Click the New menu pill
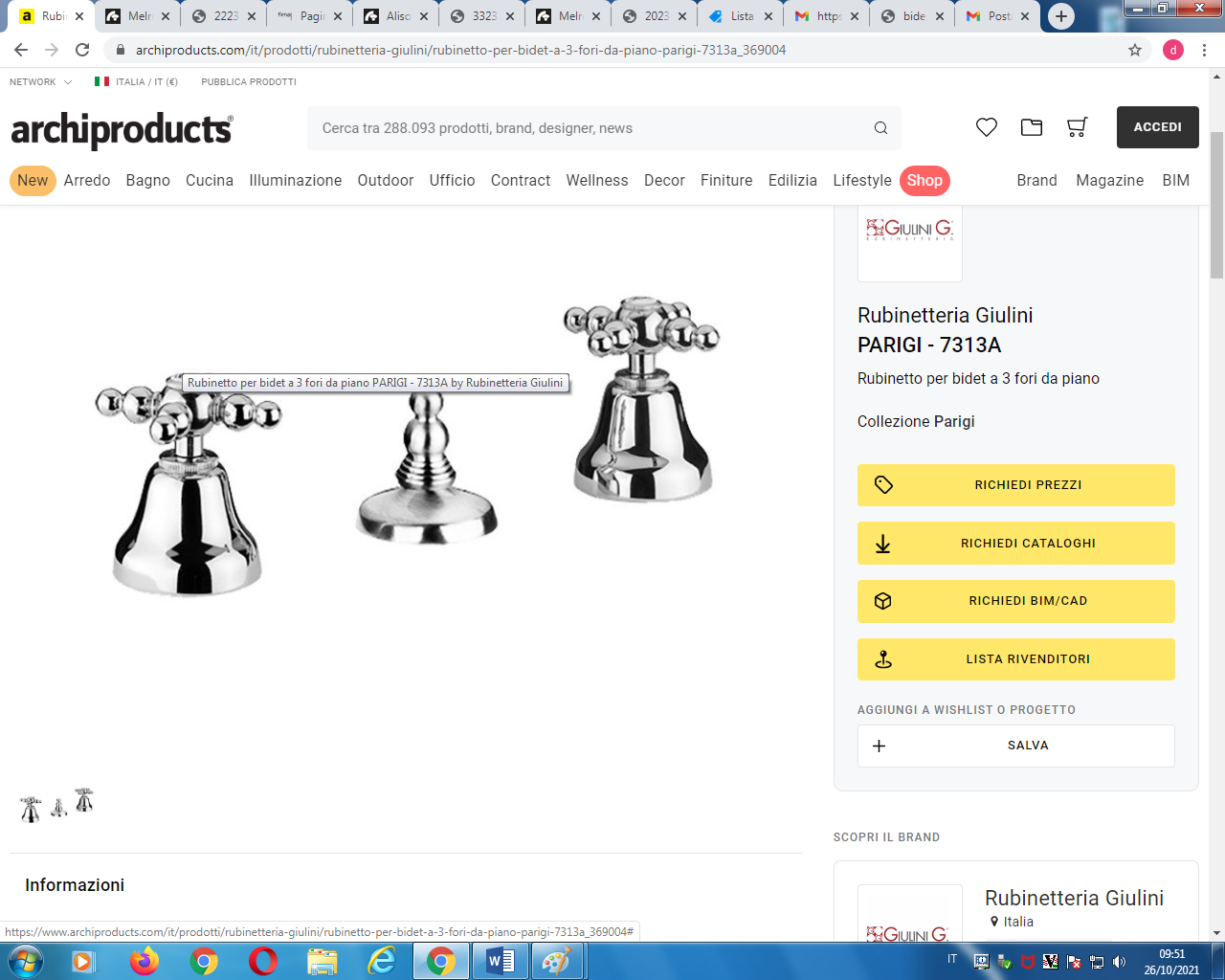The image size is (1225, 980). point(33,180)
